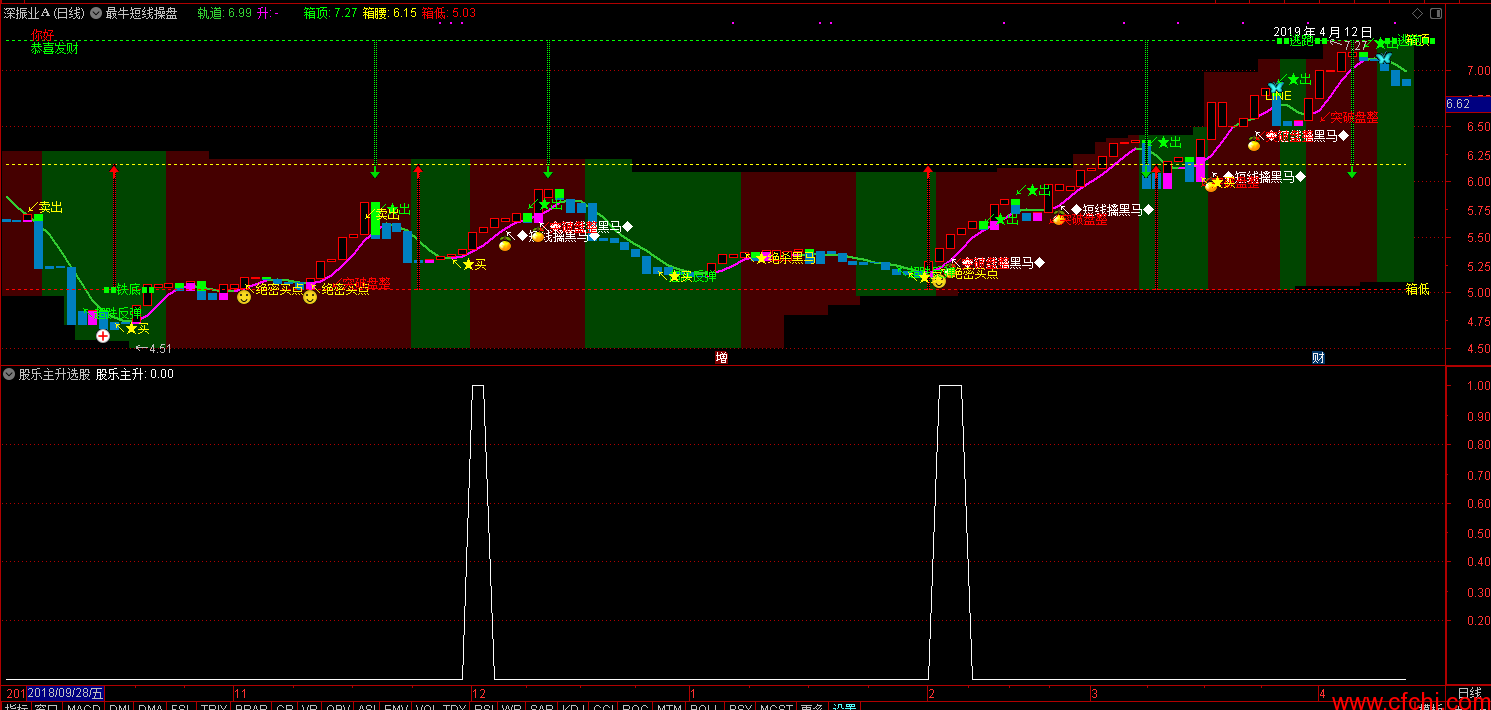Select the KDJ indicator tab
This screenshot has height=710, width=1491.
point(573,705)
